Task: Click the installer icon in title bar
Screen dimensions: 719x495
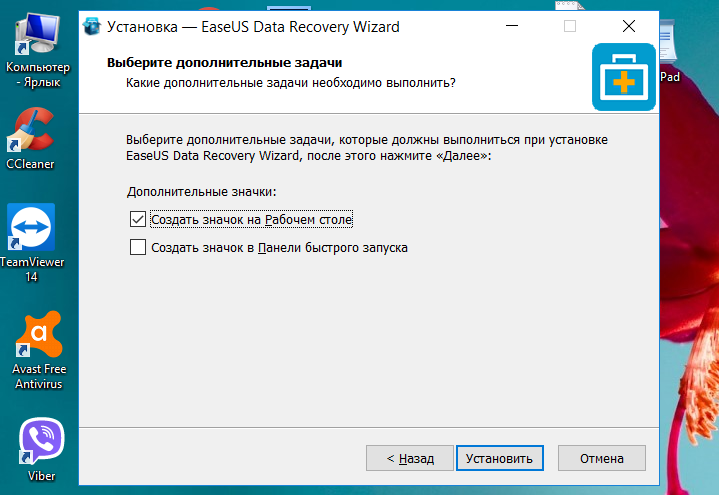Action: tap(92, 27)
